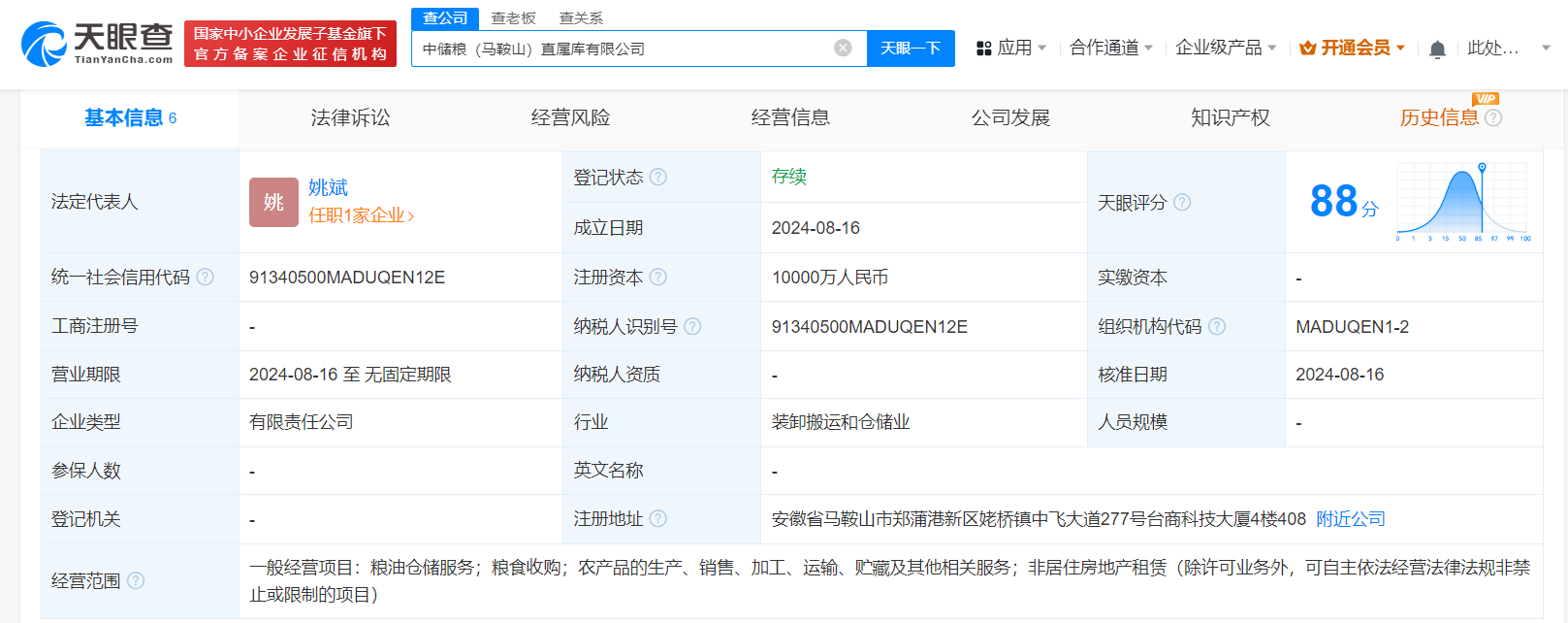Click the 天眼评分 distribution chart
This screenshot has width=1568, height=623.
coord(1464,200)
